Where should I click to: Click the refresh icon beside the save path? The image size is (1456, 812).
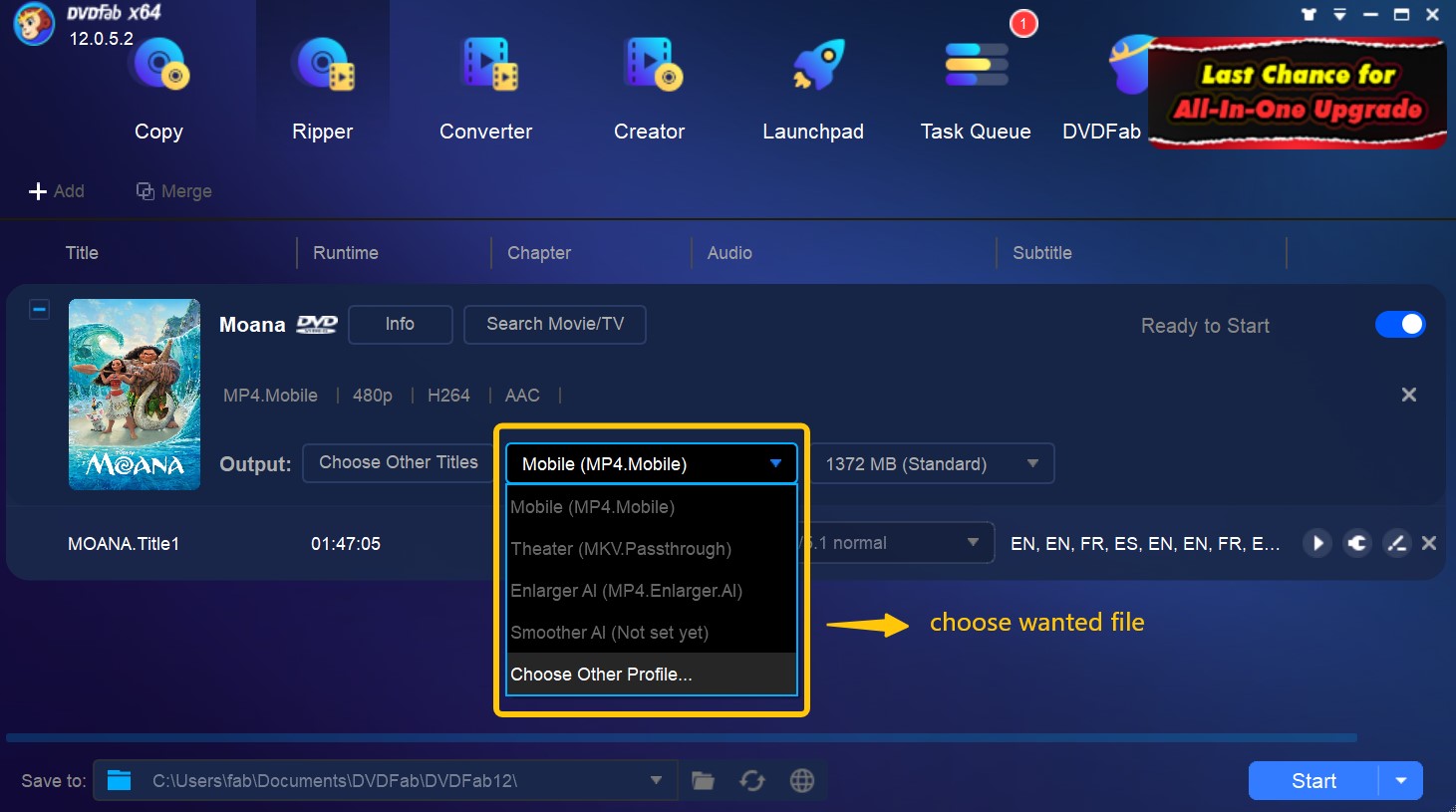point(752,781)
